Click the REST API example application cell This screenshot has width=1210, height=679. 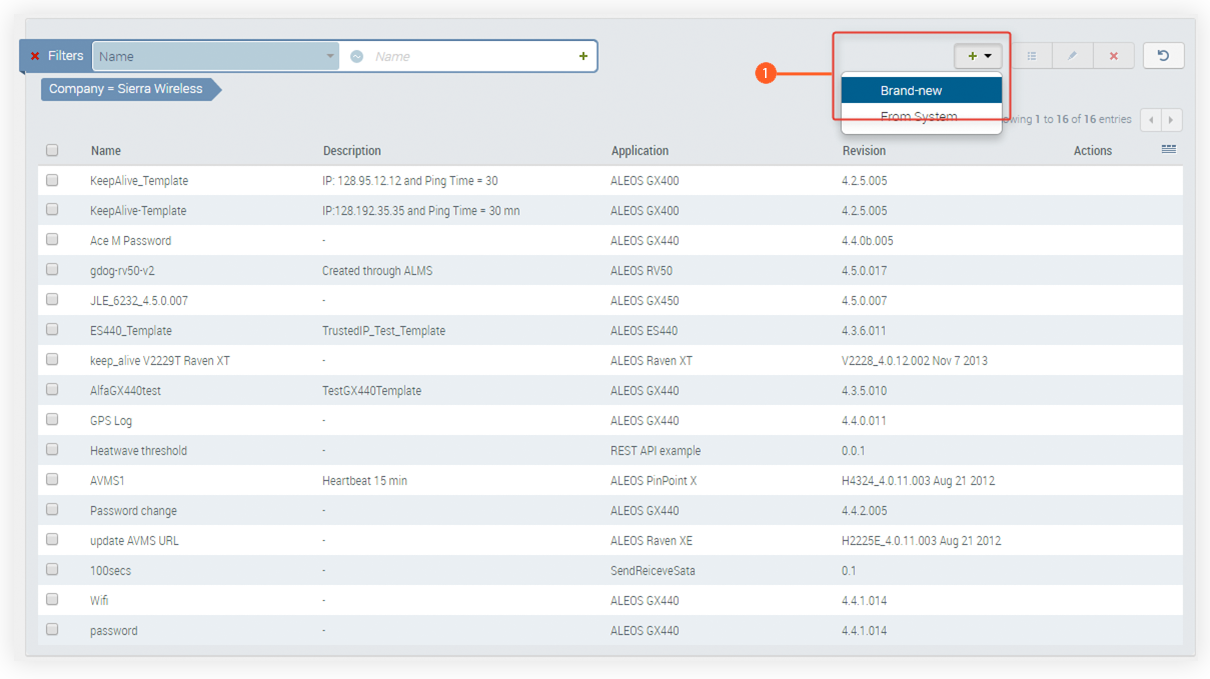[x=656, y=451]
